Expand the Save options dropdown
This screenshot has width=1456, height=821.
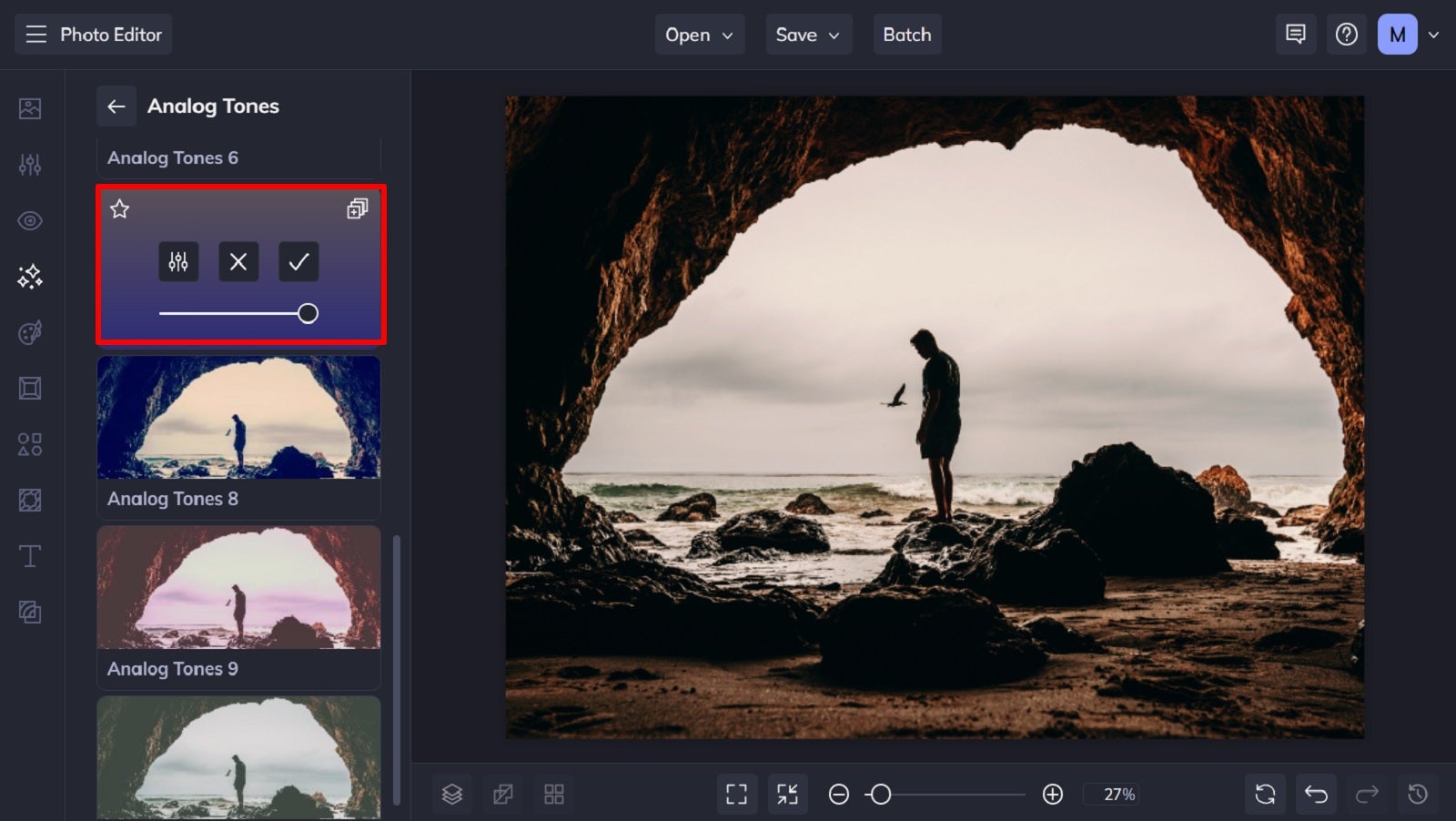(x=808, y=35)
